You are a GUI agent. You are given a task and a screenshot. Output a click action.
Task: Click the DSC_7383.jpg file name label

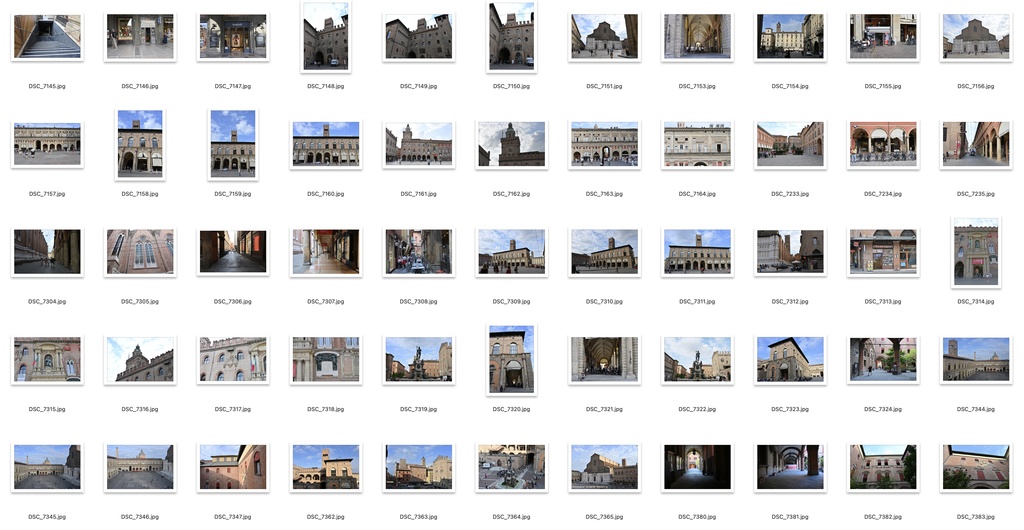[976, 517]
